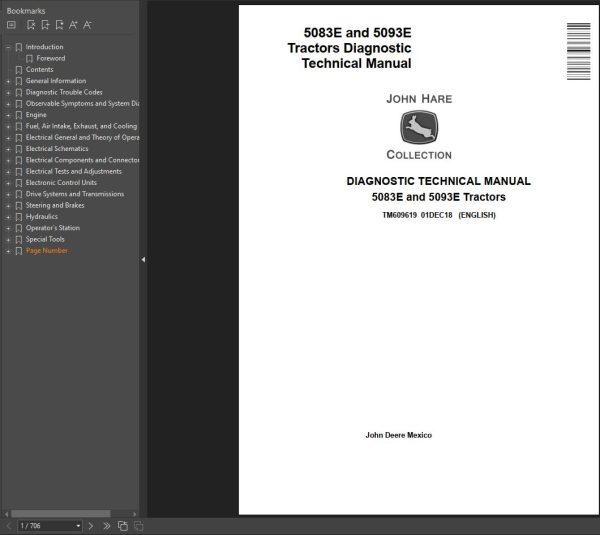Viewport: 600px width, 535px height.
Task: Select Drive Systems and Transmissions label
Action: point(75,194)
